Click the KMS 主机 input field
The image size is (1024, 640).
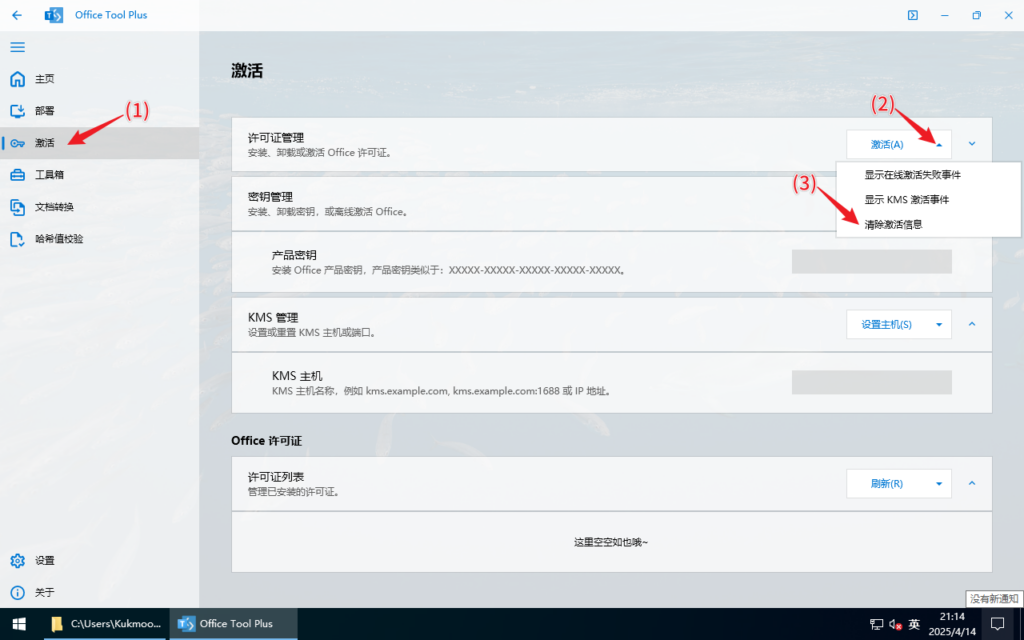(x=872, y=382)
